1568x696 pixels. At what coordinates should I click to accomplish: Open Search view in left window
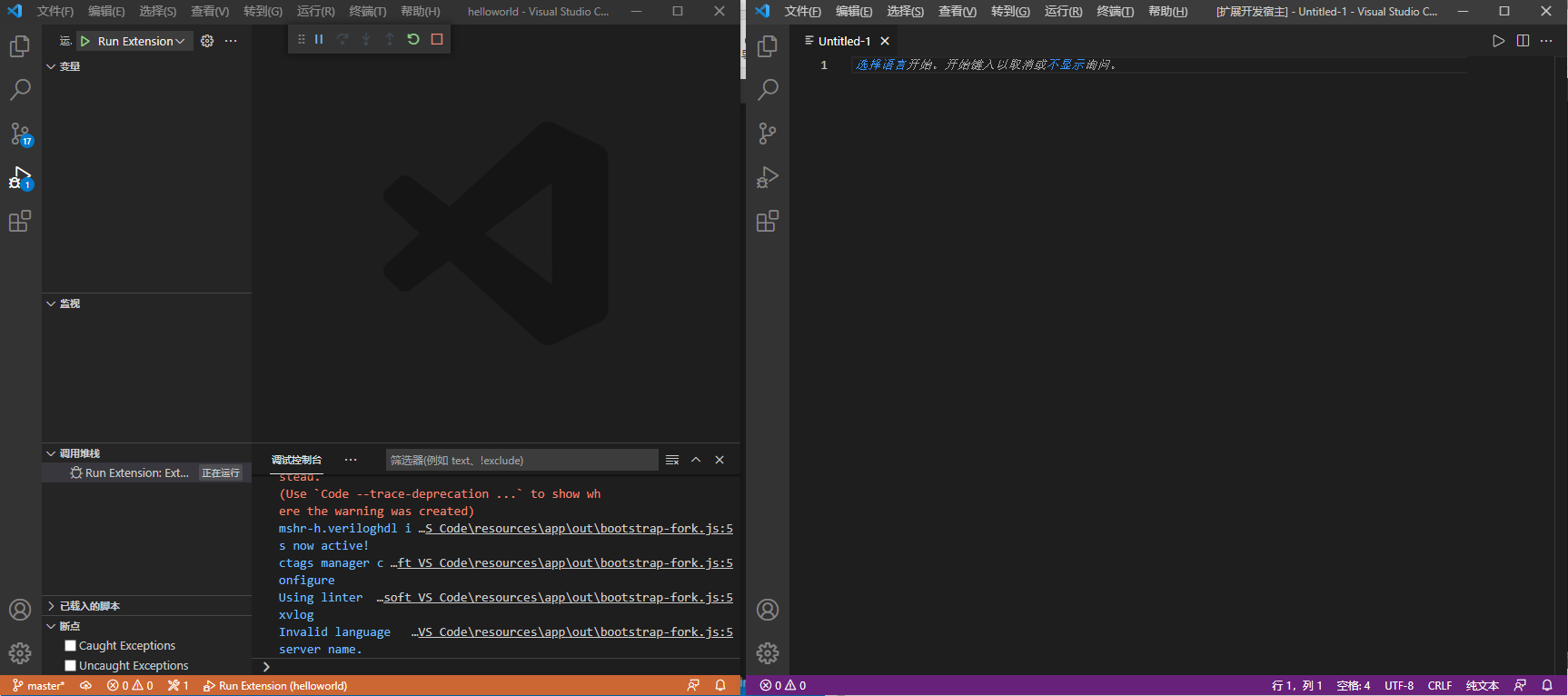coord(20,90)
